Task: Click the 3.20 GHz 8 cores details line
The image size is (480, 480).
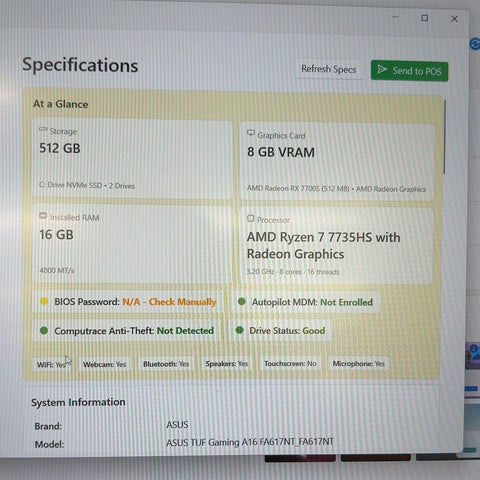Action: [293, 272]
